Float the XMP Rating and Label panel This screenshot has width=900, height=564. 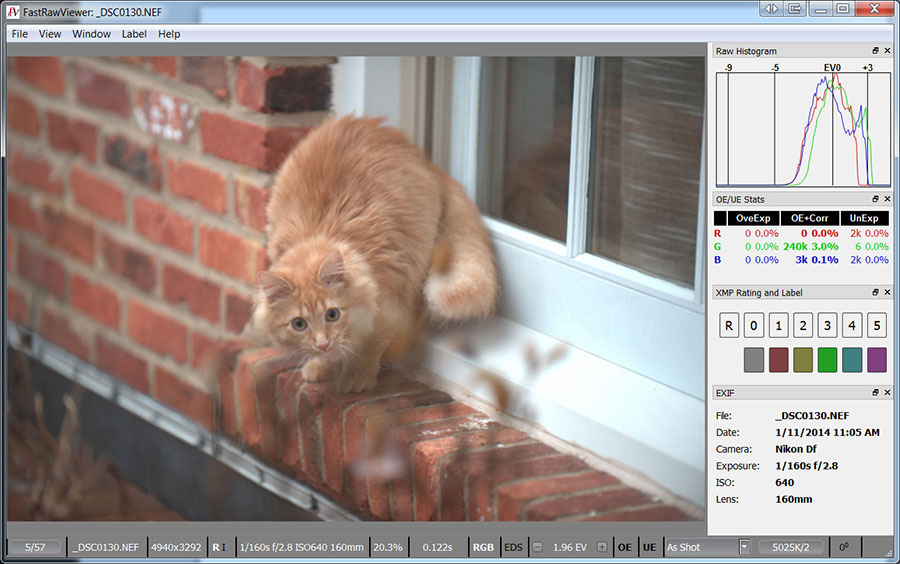(874, 292)
